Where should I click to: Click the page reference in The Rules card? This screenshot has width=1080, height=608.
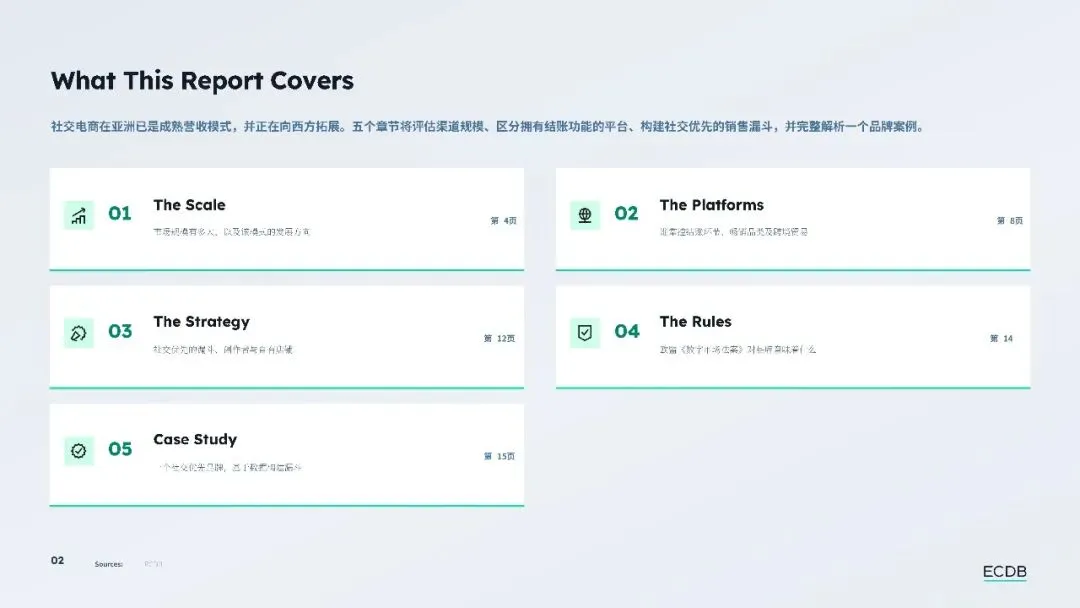[x=1001, y=339]
